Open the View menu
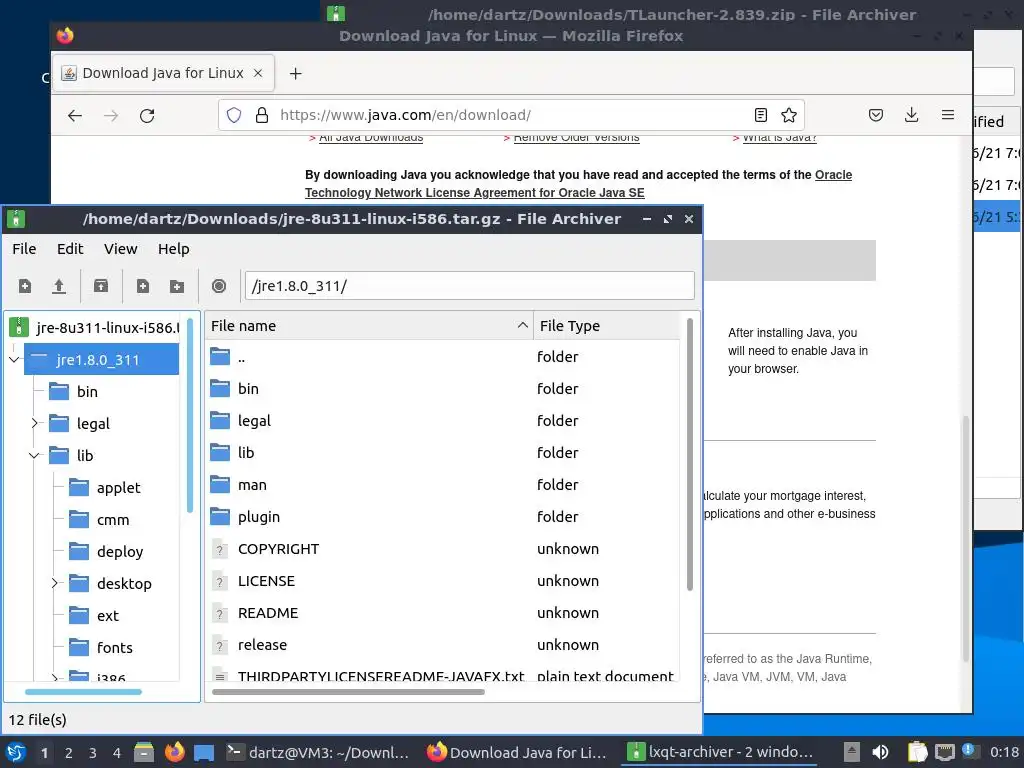This screenshot has width=1024, height=768. click(x=121, y=249)
